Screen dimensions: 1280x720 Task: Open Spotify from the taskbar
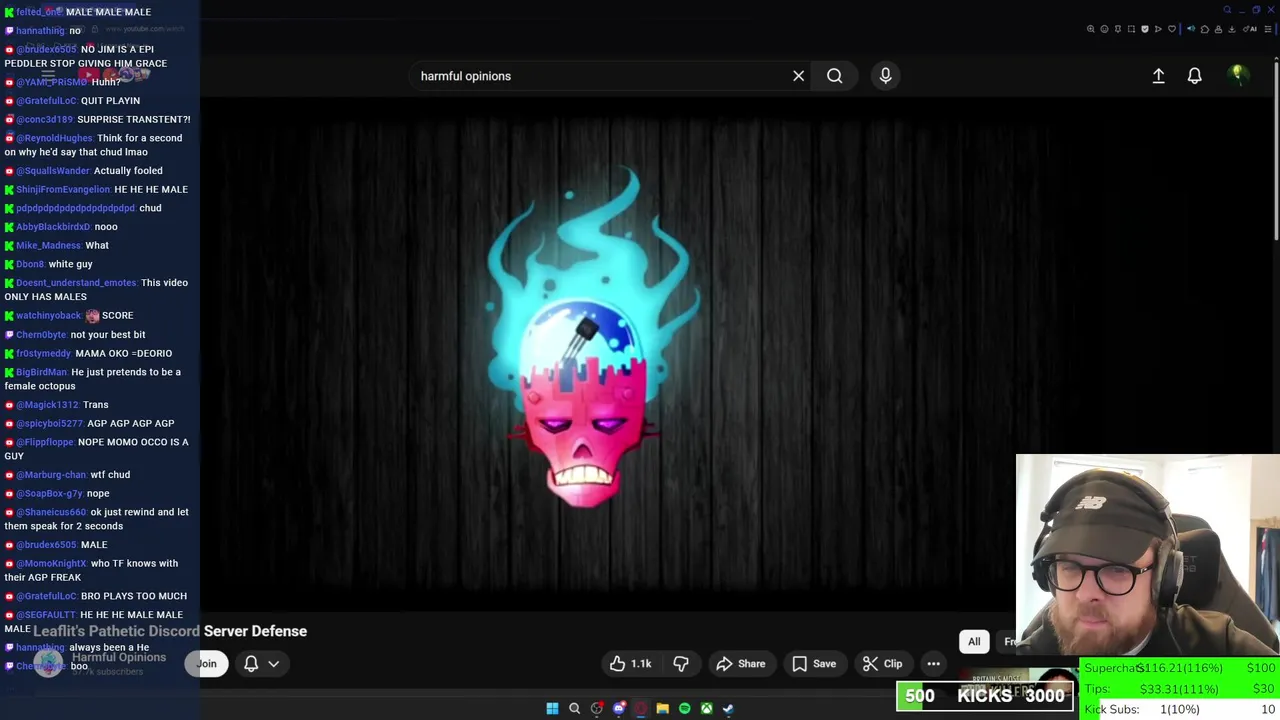684,709
